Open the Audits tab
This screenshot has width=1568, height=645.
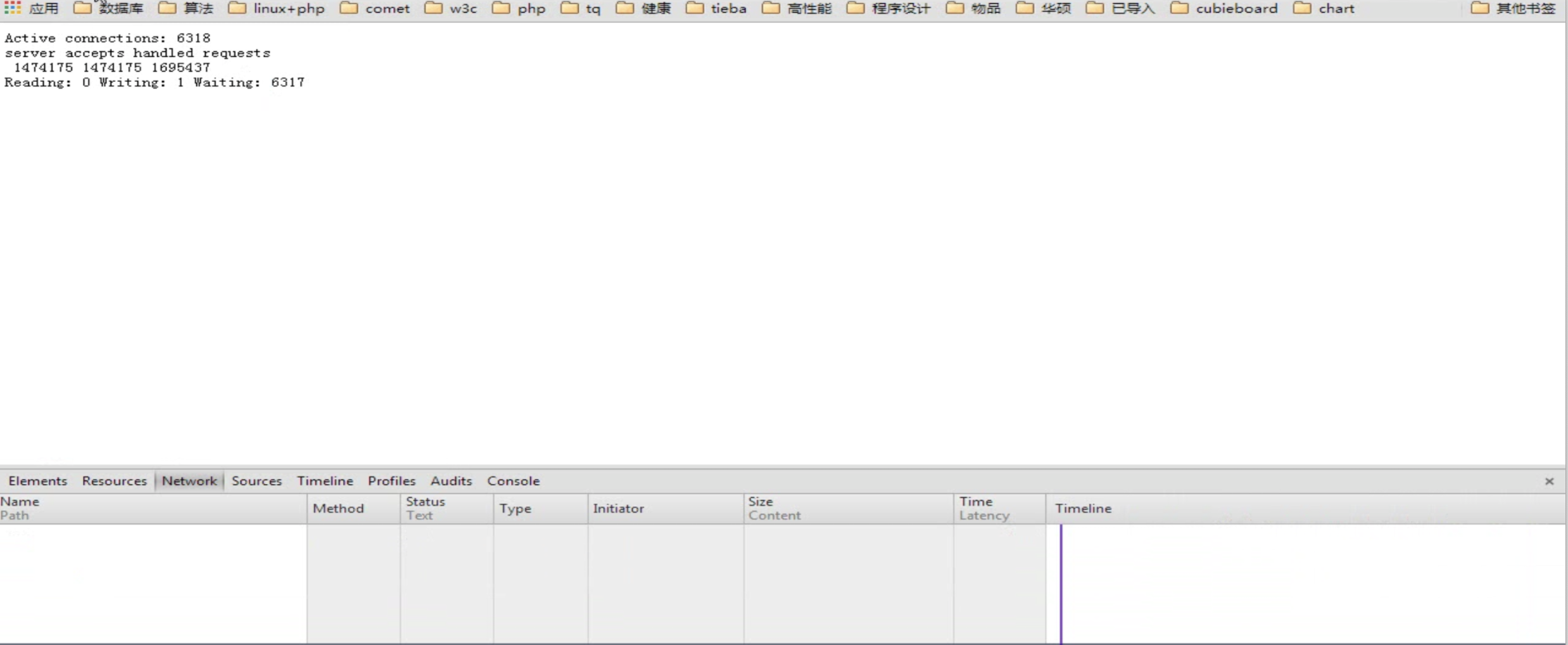[x=451, y=481]
